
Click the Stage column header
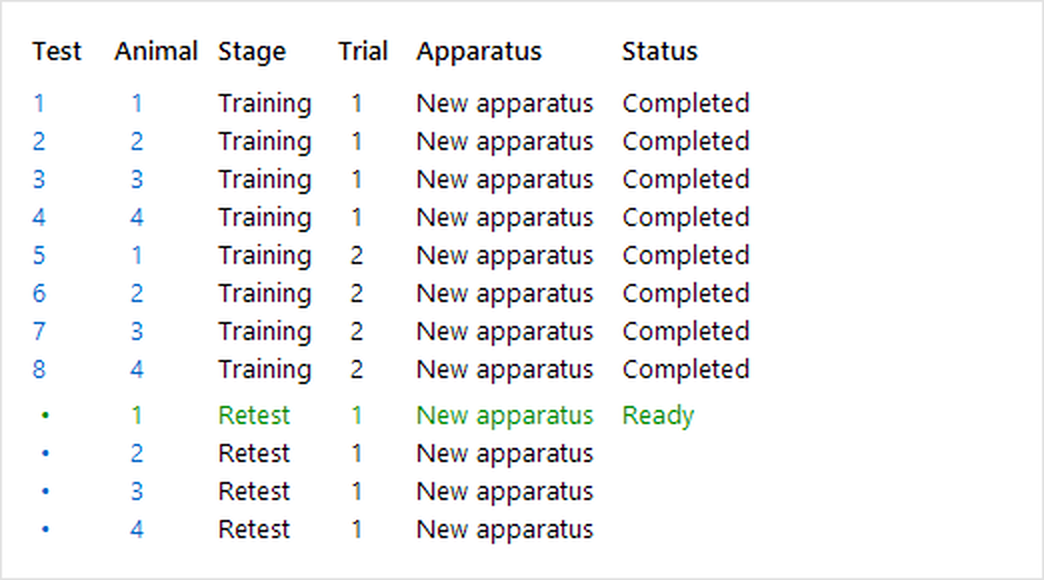coord(252,51)
